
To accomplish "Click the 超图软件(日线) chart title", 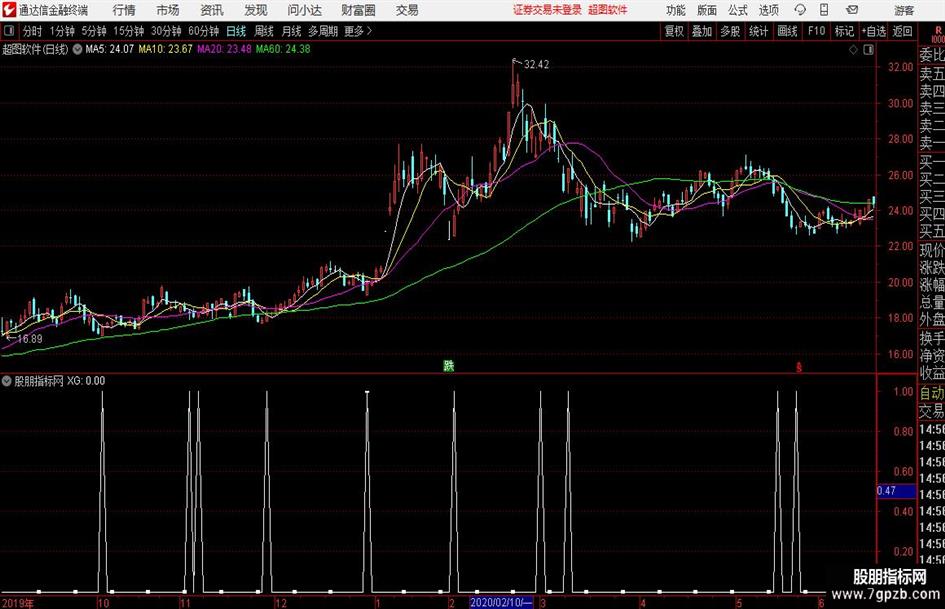I will tap(35, 49).
